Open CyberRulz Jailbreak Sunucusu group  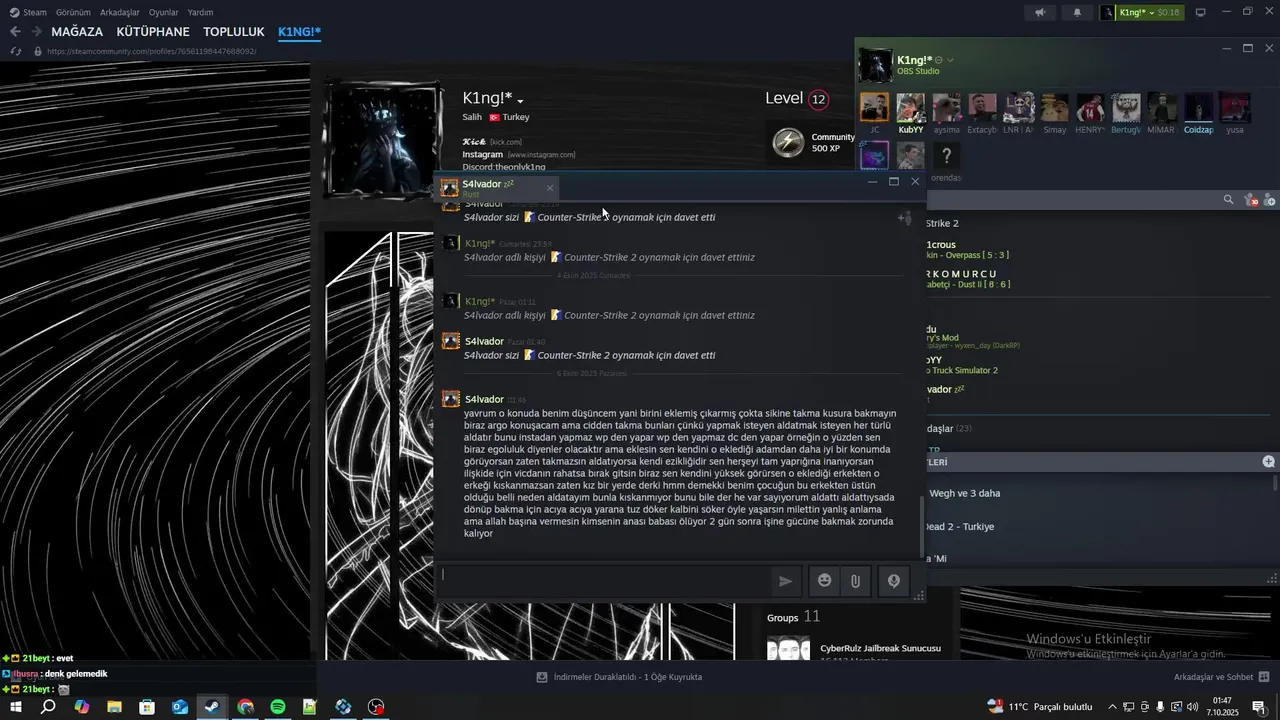click(880, 648)
